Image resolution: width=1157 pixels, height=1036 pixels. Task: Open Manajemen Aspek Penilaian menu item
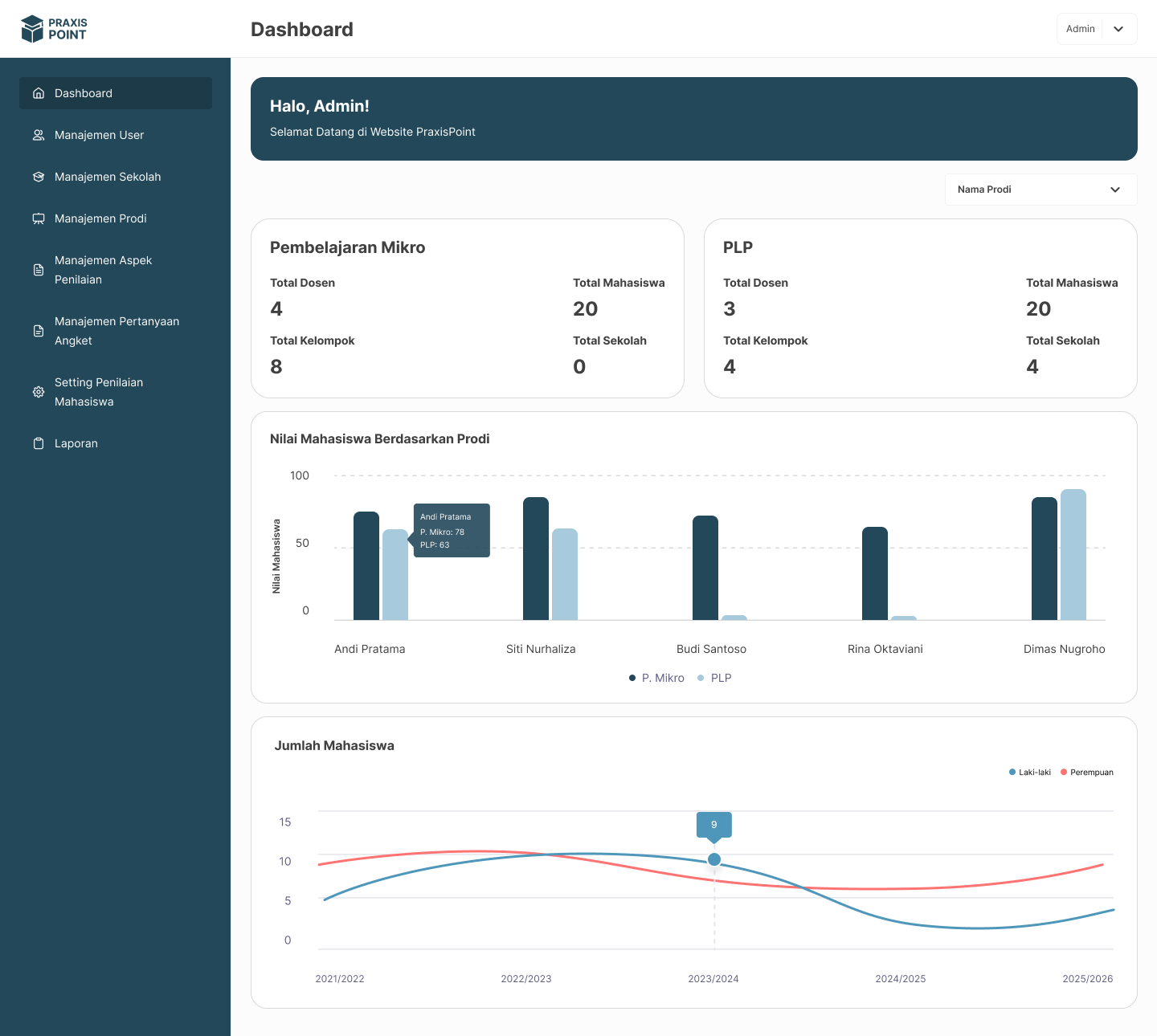[116, 270]
